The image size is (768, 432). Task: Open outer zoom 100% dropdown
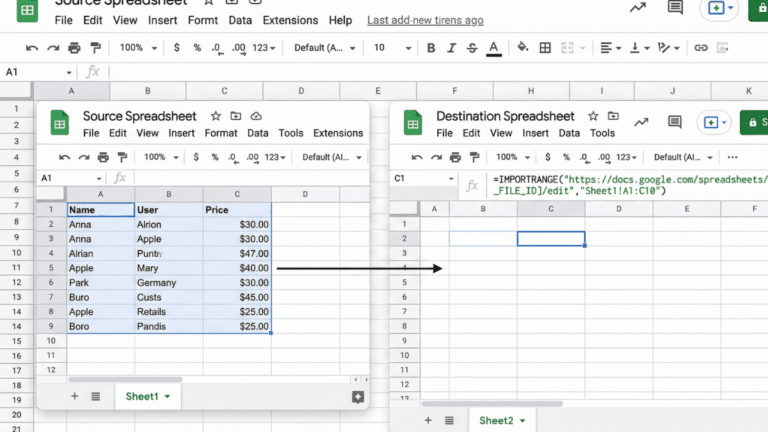pos(138,48)
